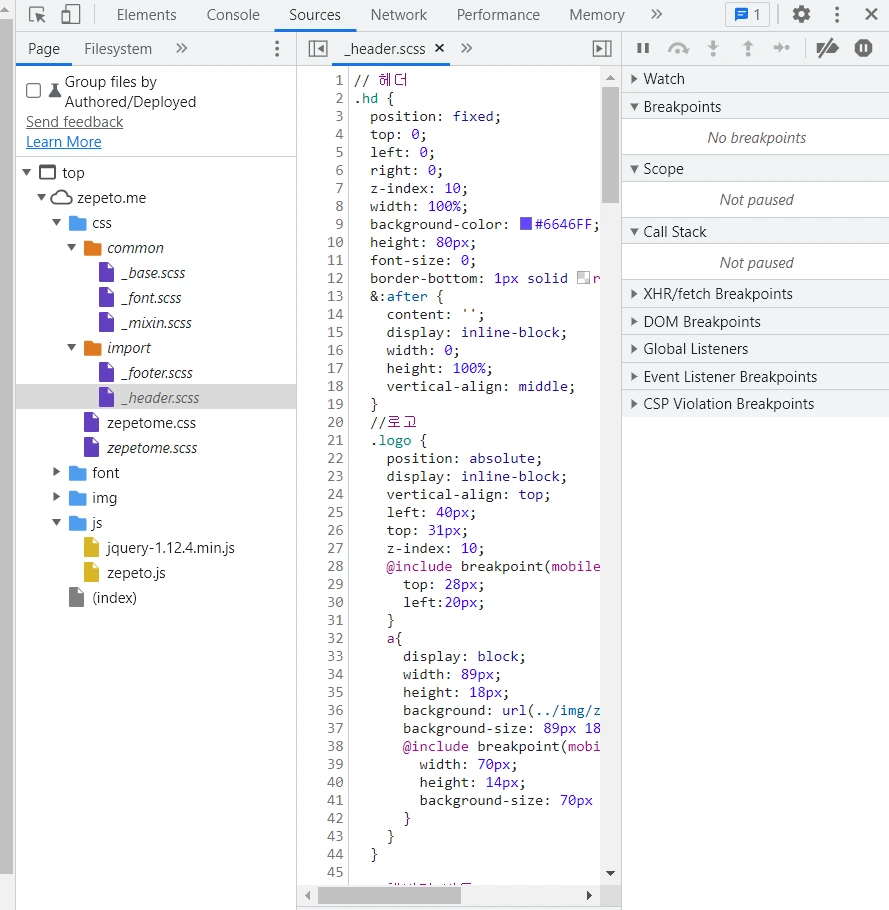The image size is (889, 910).
Task: Toggle pause on exceptions
Action: (863, 48)
